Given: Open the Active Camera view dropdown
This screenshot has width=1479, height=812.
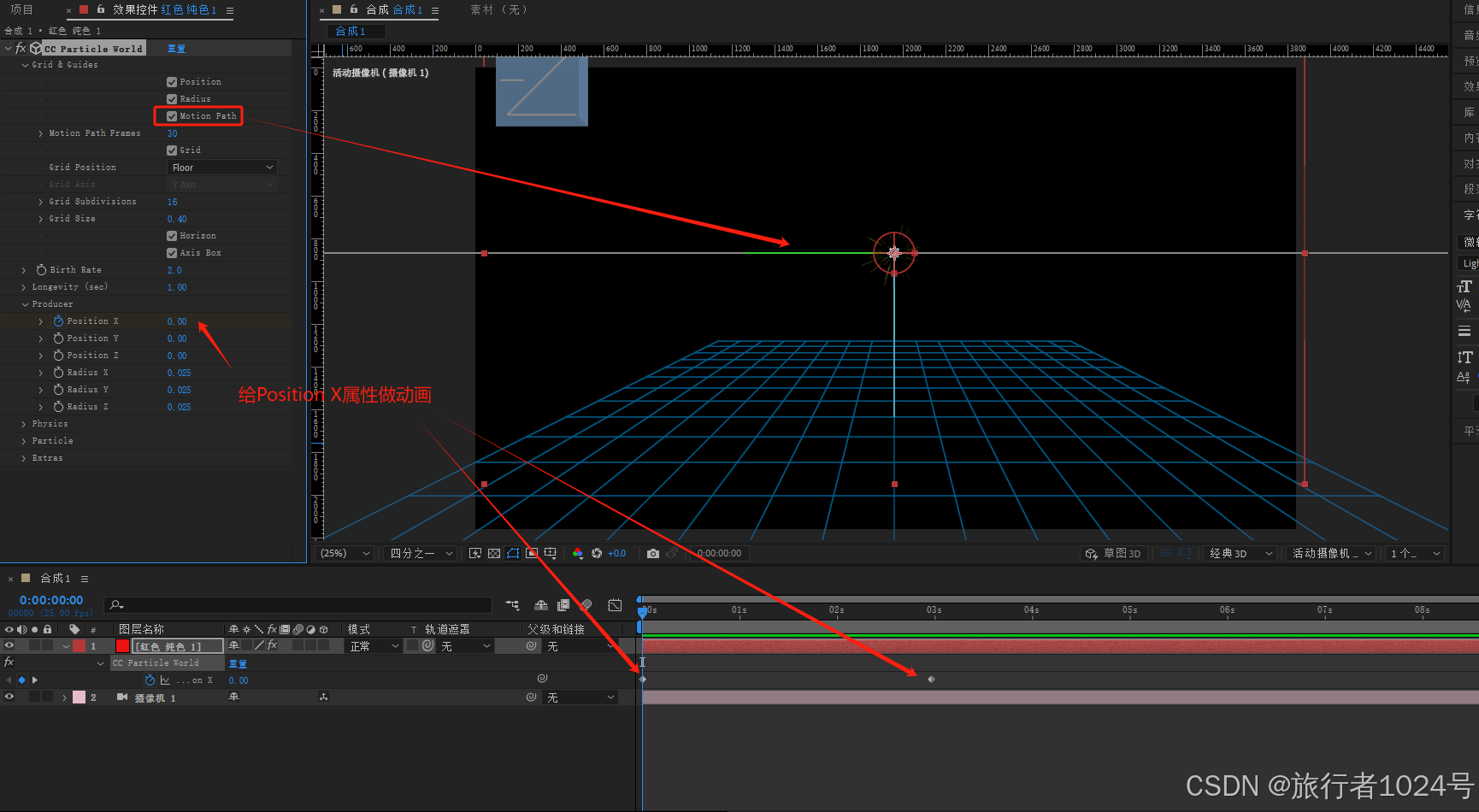Looking at the screenshot, I should pos(1331,554).
